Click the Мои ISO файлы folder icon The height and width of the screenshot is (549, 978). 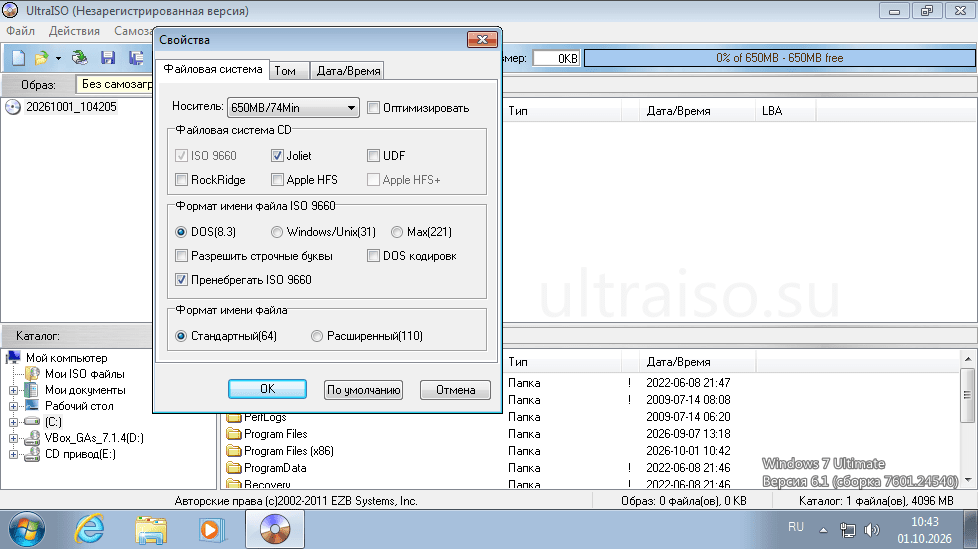pyautogui.click(x=32, y=374)
